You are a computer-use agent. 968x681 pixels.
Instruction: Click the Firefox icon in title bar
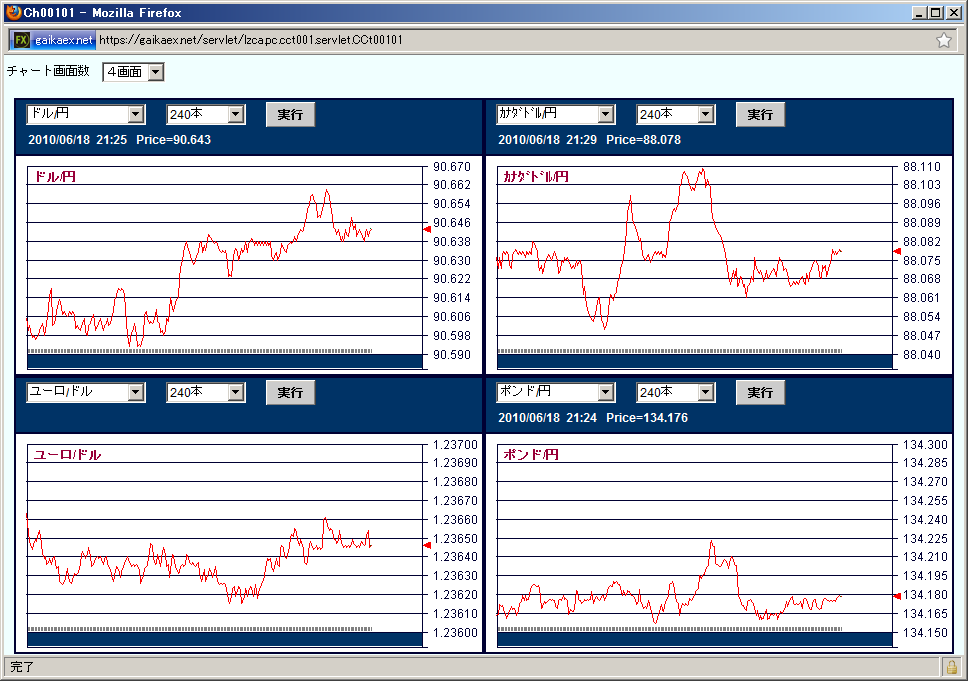tap(12, 12)
